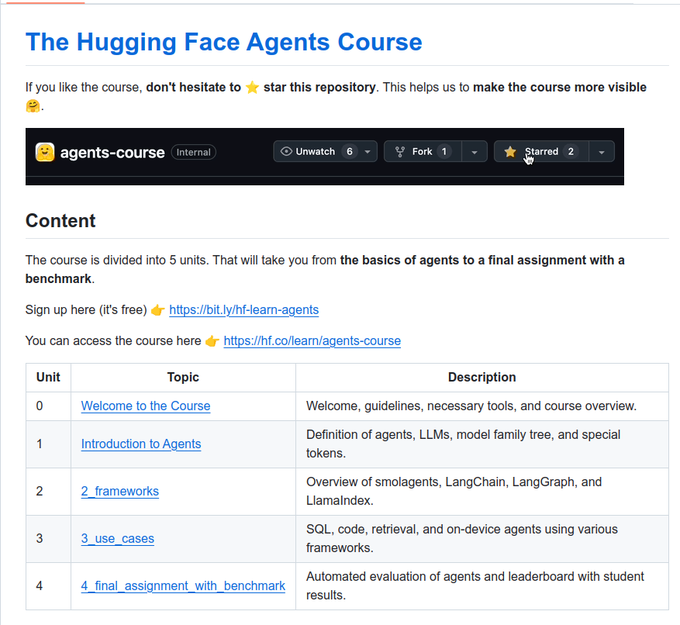Open the bit.ly/hf-learn-agents signup link
Image resolution: width=680 pixels, height=625 pixels.
point(244,310)
